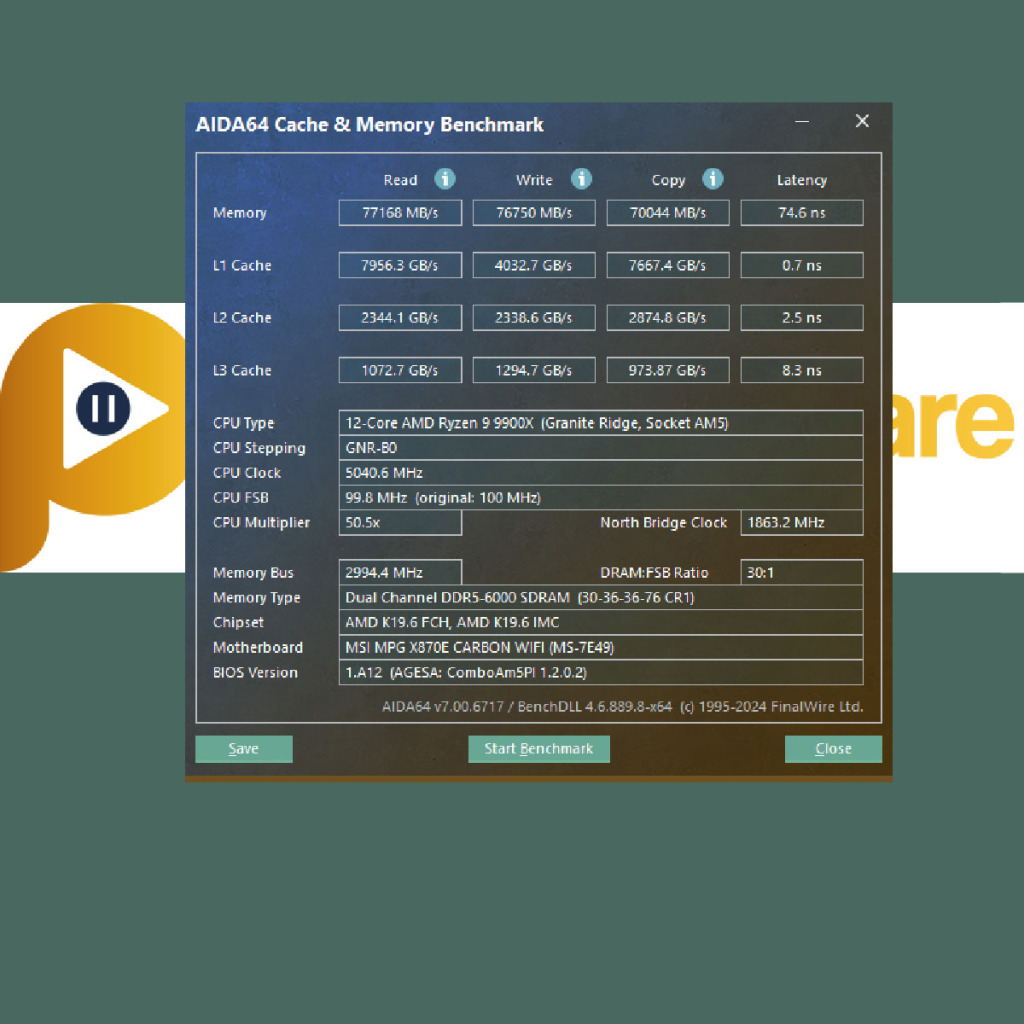Click the info icon beside Write
The height and width of the screenshot is (1024, 1024).
[581, 179]
